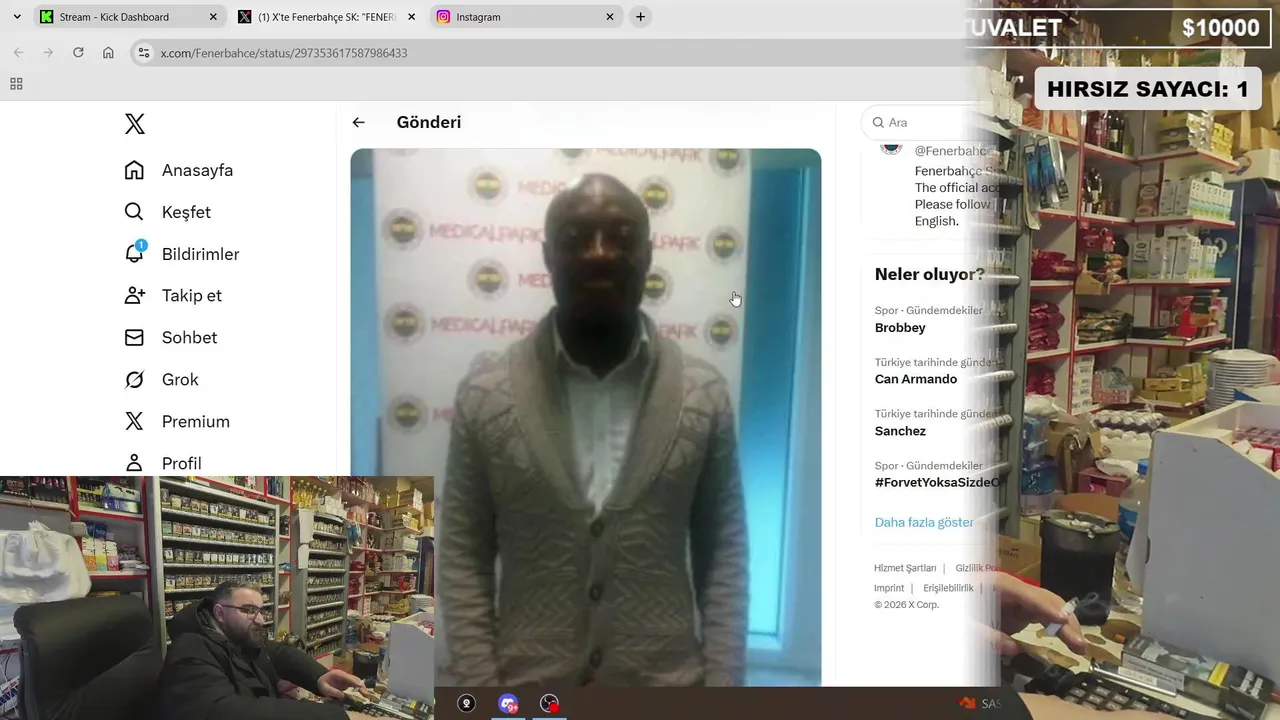This screenshot has height=720, width=1280.
Task: Select the X'te Fenerbahçe SK tab
Action: tap(327, 17)
